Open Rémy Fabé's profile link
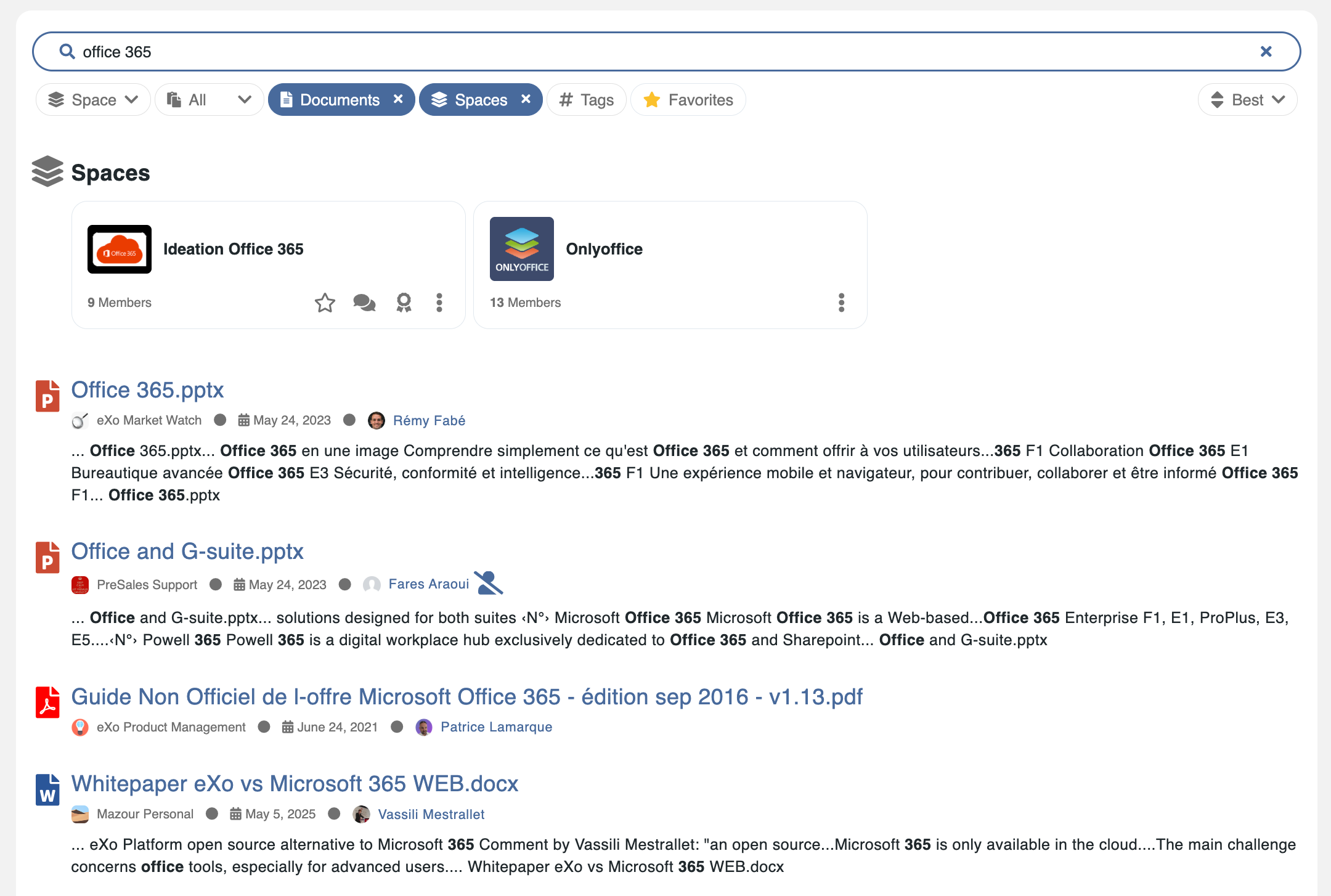Image resolution: width=1331 pixels, height=896 pixels. pyautogui.click(x=429, y=420)
